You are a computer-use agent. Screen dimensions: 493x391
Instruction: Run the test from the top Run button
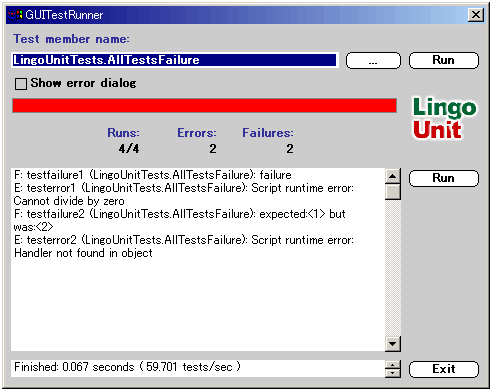(444, 60)
